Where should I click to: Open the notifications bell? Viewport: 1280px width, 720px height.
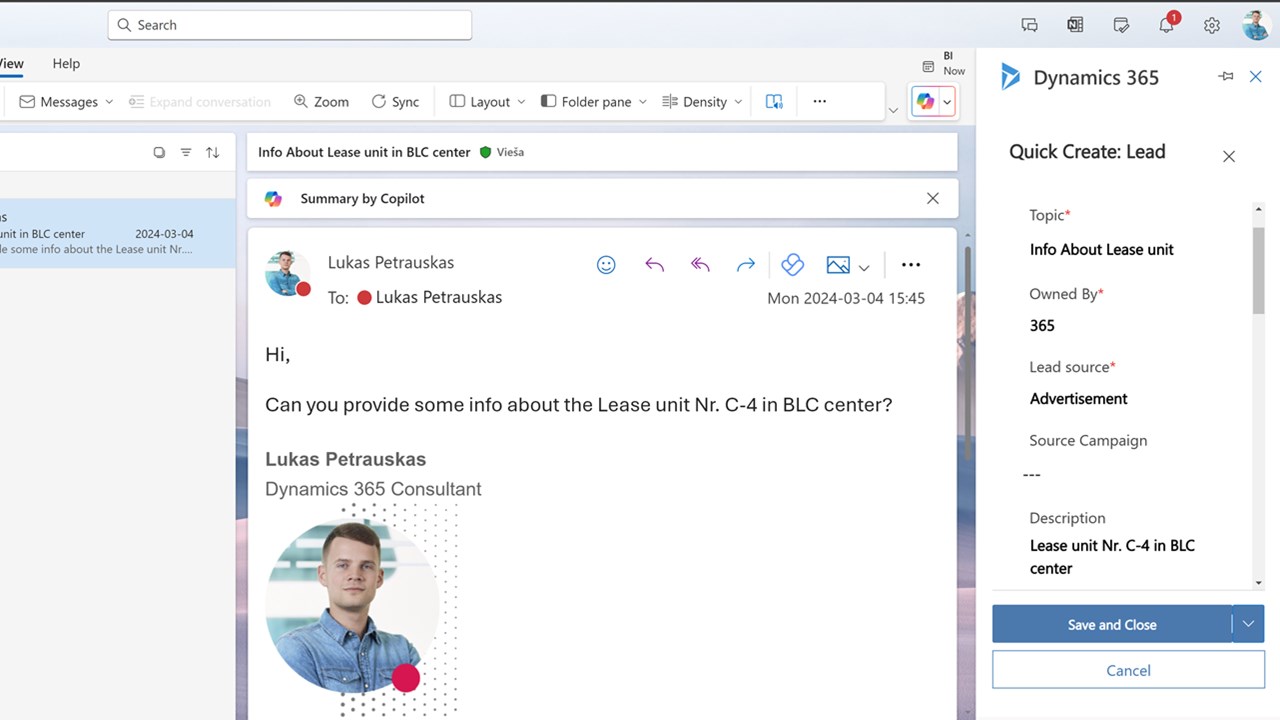1167,25
